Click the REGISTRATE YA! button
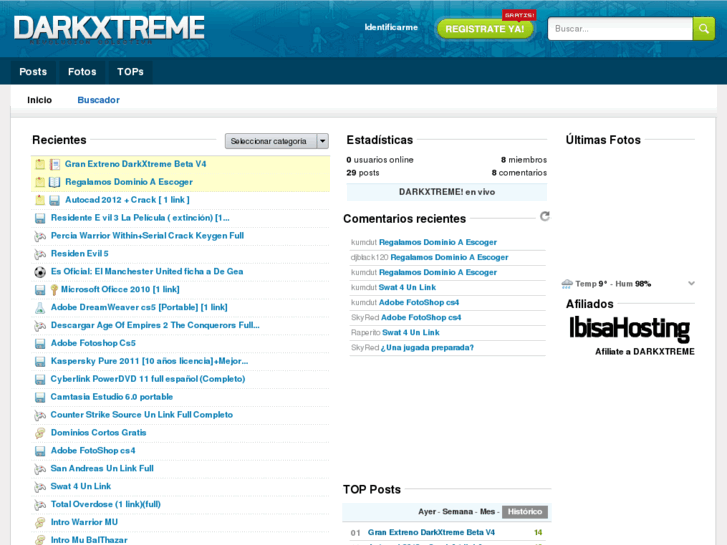 [x=485, y=29]
